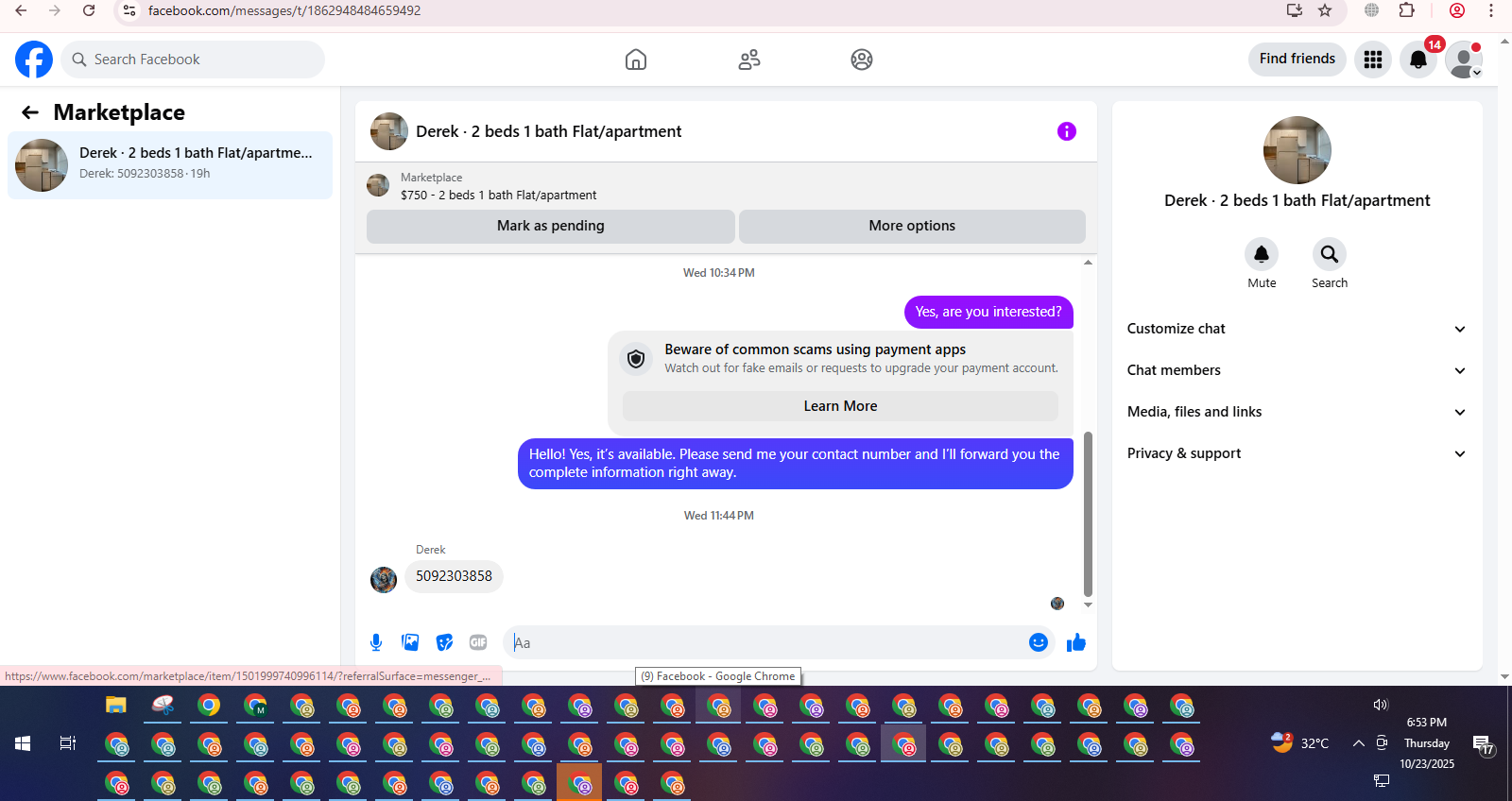The height and width of the screenshot is (801, 1512).
Task: Open the $750 2 beds listing link
Action: [498, 196]
